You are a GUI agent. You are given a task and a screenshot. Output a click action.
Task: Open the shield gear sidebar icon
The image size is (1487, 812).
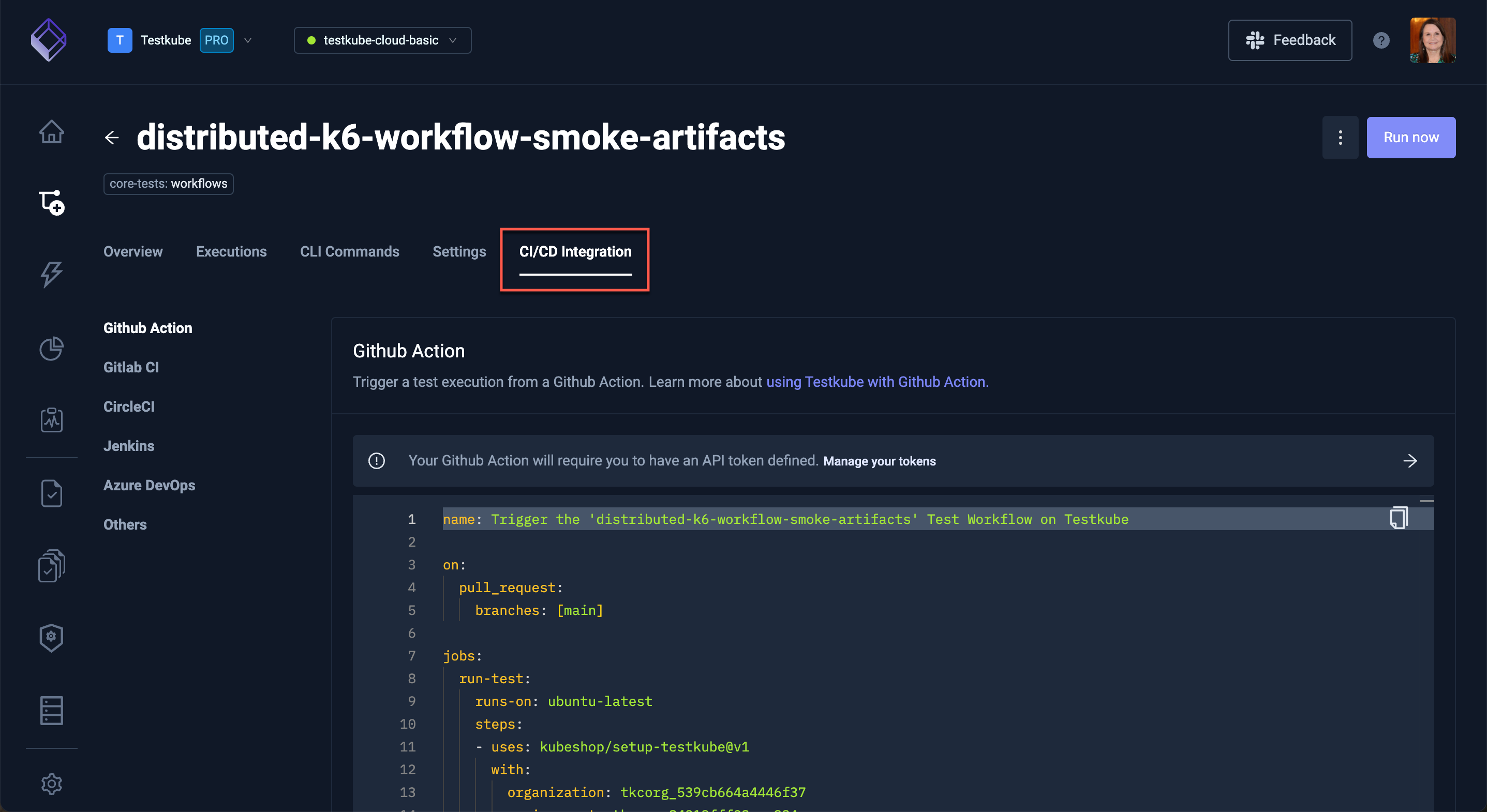pos(51,638)
